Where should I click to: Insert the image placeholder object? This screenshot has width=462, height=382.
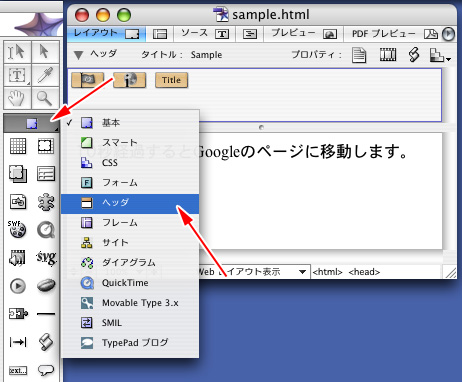(x=18, y=202)
